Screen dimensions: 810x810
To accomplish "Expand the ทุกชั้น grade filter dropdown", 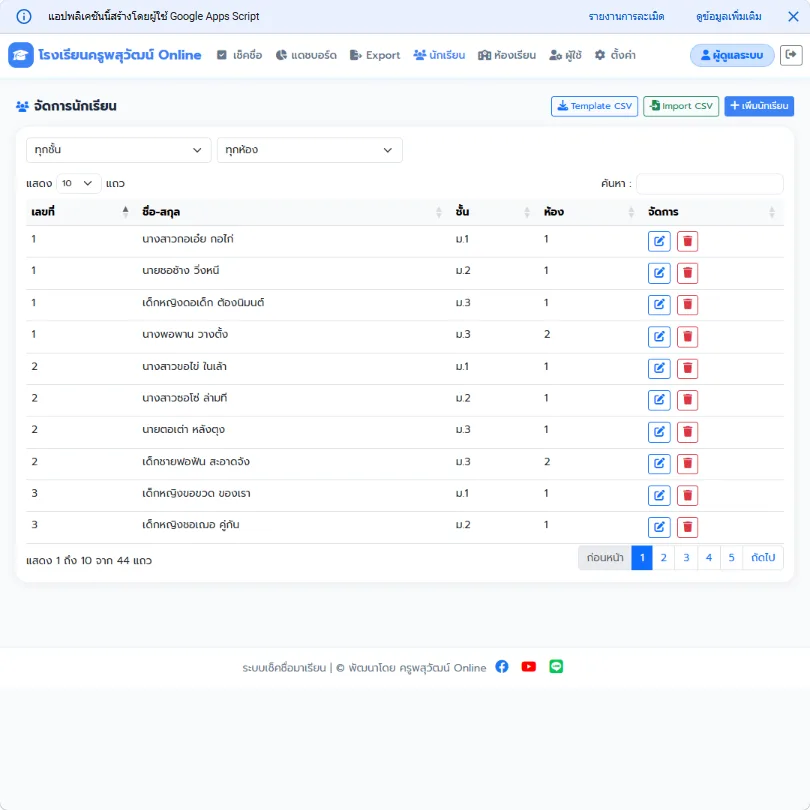I will click(x=118, y=150).
